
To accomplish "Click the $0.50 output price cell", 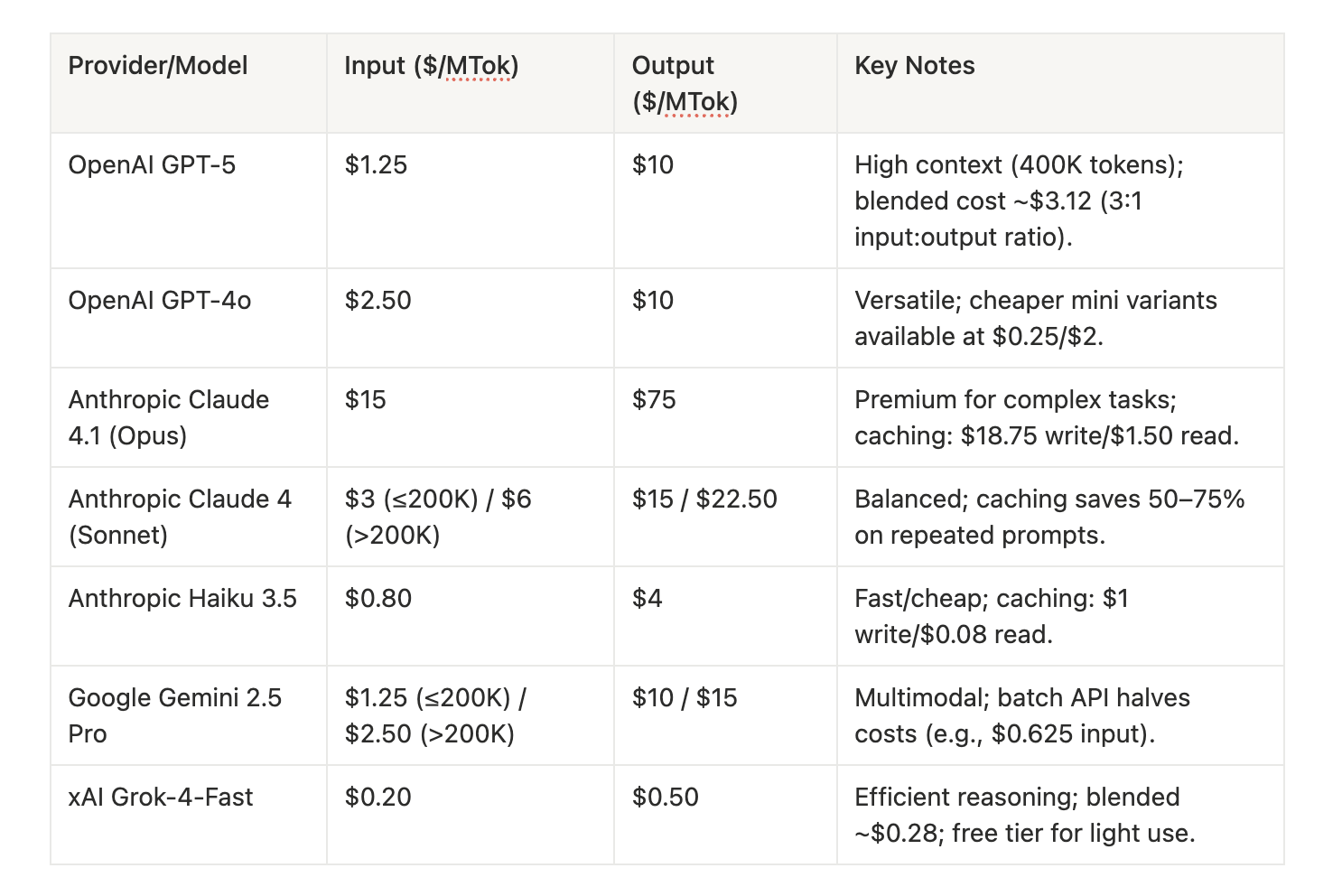I will pos(666,798).
